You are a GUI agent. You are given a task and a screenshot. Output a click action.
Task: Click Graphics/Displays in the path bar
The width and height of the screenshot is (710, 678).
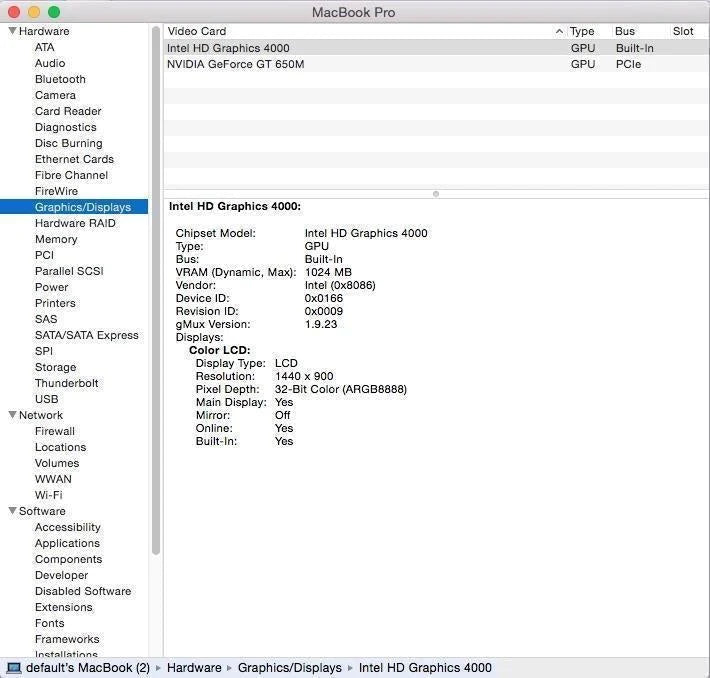(289, 668)
